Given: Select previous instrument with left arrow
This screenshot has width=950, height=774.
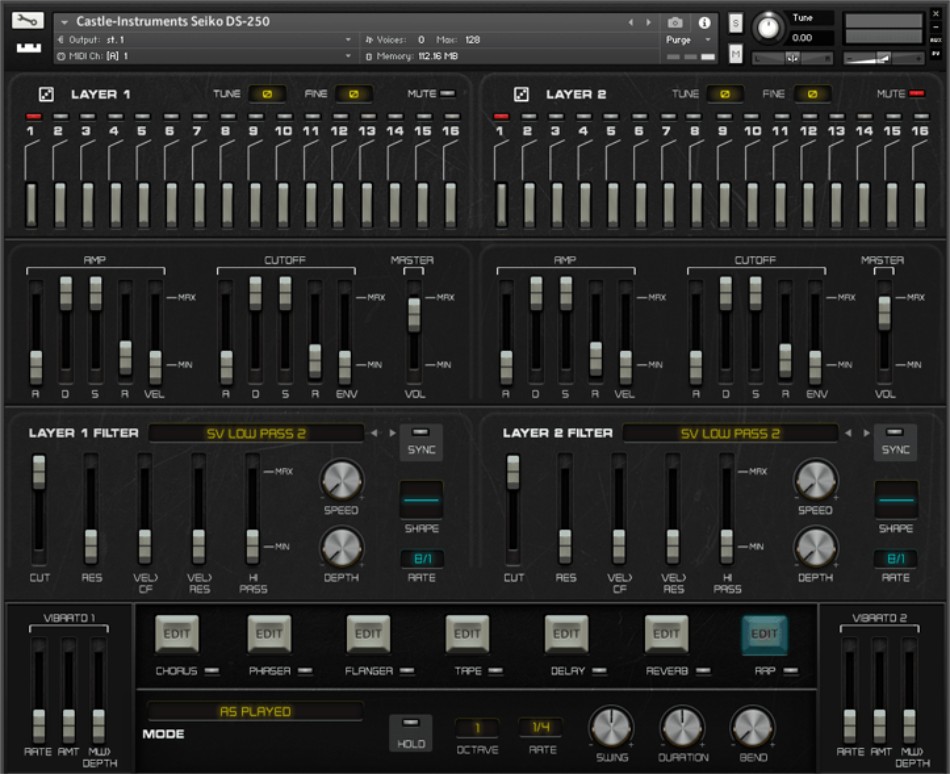Looking at the screenshot, I should point(631,22).
